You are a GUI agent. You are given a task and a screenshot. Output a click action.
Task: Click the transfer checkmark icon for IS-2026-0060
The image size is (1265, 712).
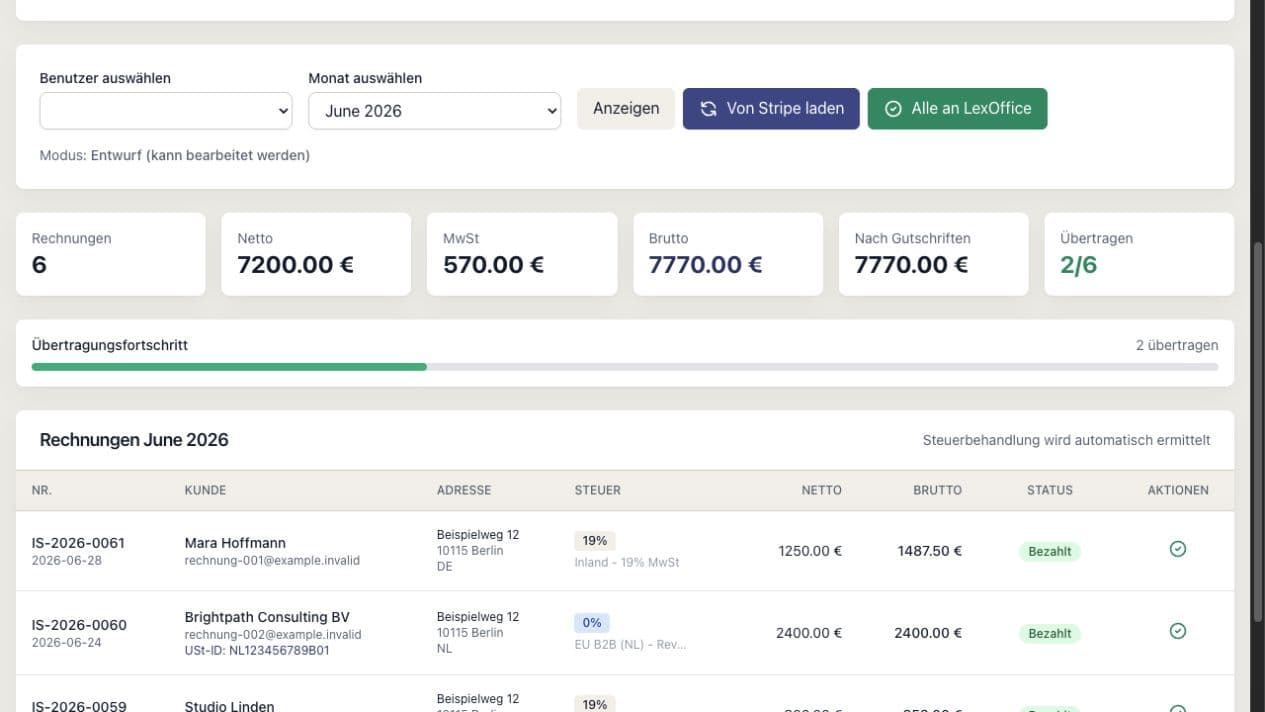(1178, 631)
